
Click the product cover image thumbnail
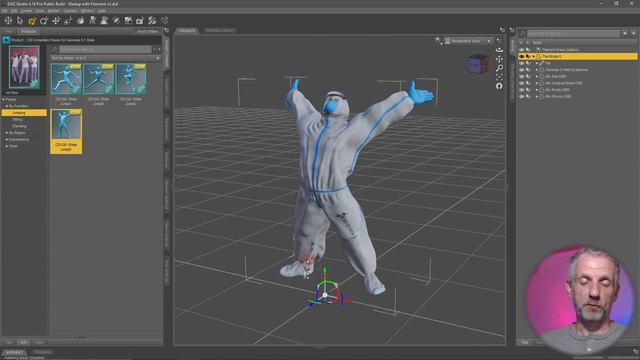(24, 67)
